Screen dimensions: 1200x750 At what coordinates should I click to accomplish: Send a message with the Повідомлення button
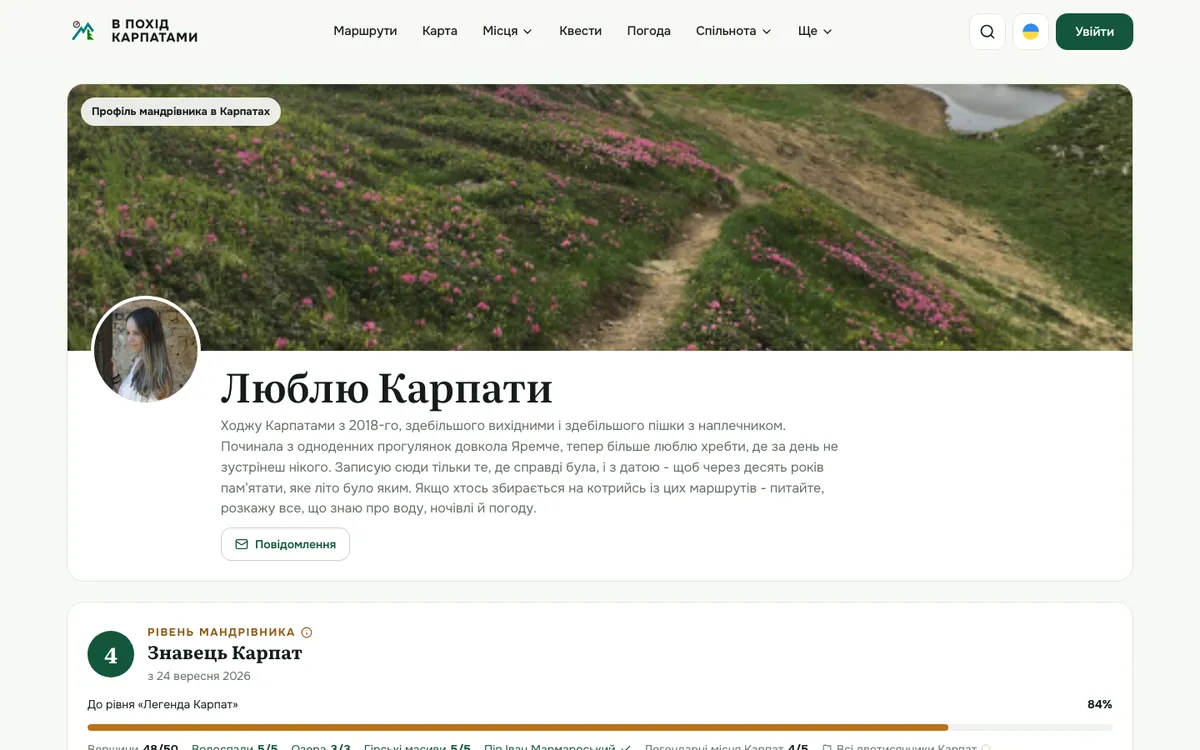[285, 544]
